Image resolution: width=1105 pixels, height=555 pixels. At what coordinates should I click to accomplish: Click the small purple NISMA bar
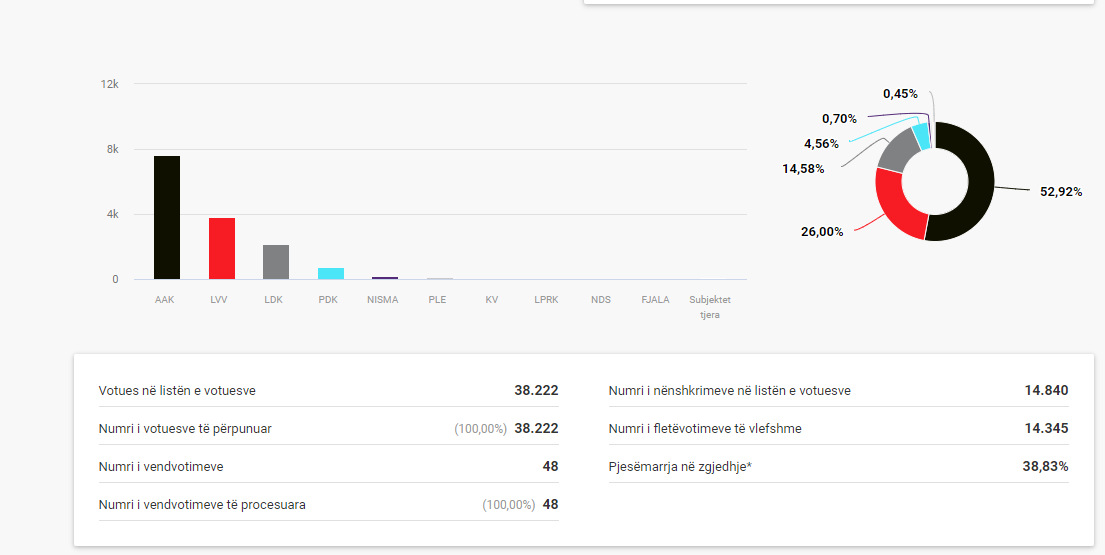coord(384,277)
